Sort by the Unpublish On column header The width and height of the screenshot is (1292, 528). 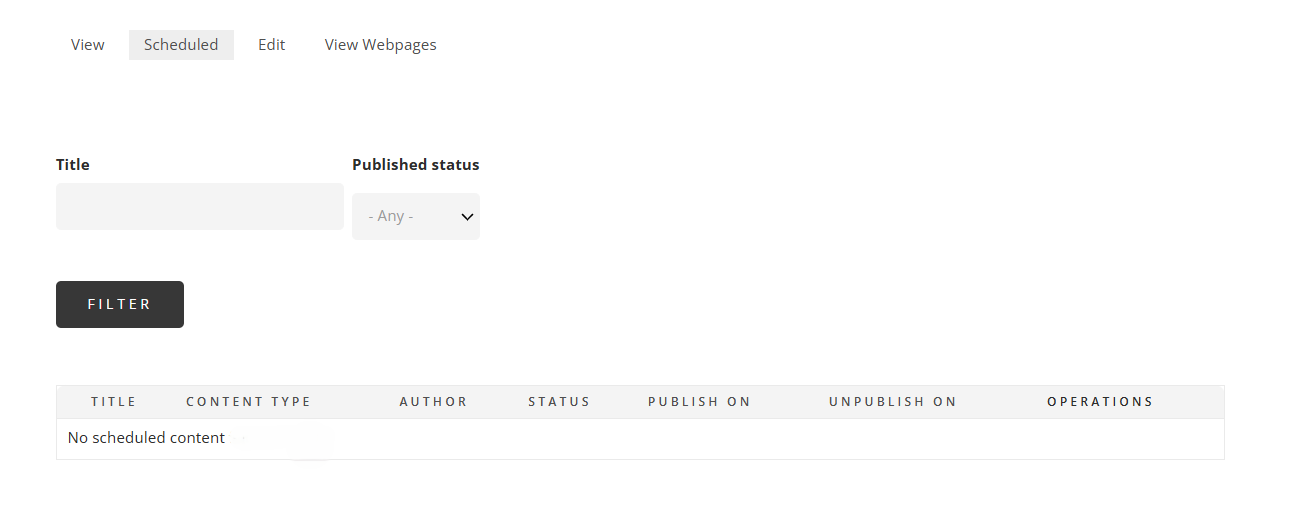893,402
